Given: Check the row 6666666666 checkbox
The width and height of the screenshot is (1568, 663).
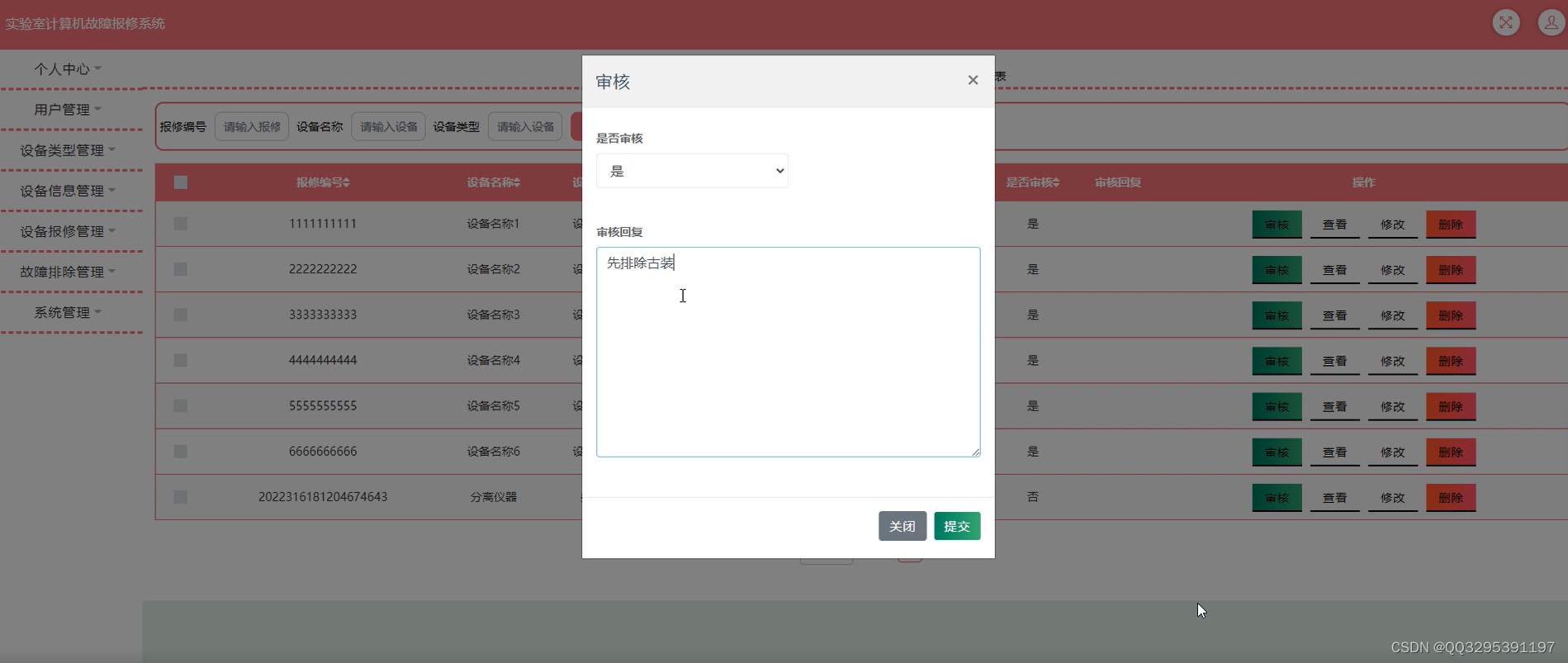Looking at the screenshot, I should (181, 452).
